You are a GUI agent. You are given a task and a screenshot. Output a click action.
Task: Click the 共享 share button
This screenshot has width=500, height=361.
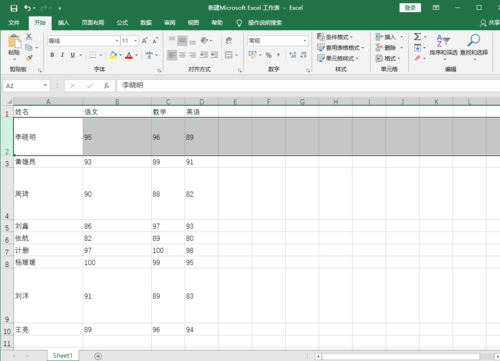coord(490,23)
